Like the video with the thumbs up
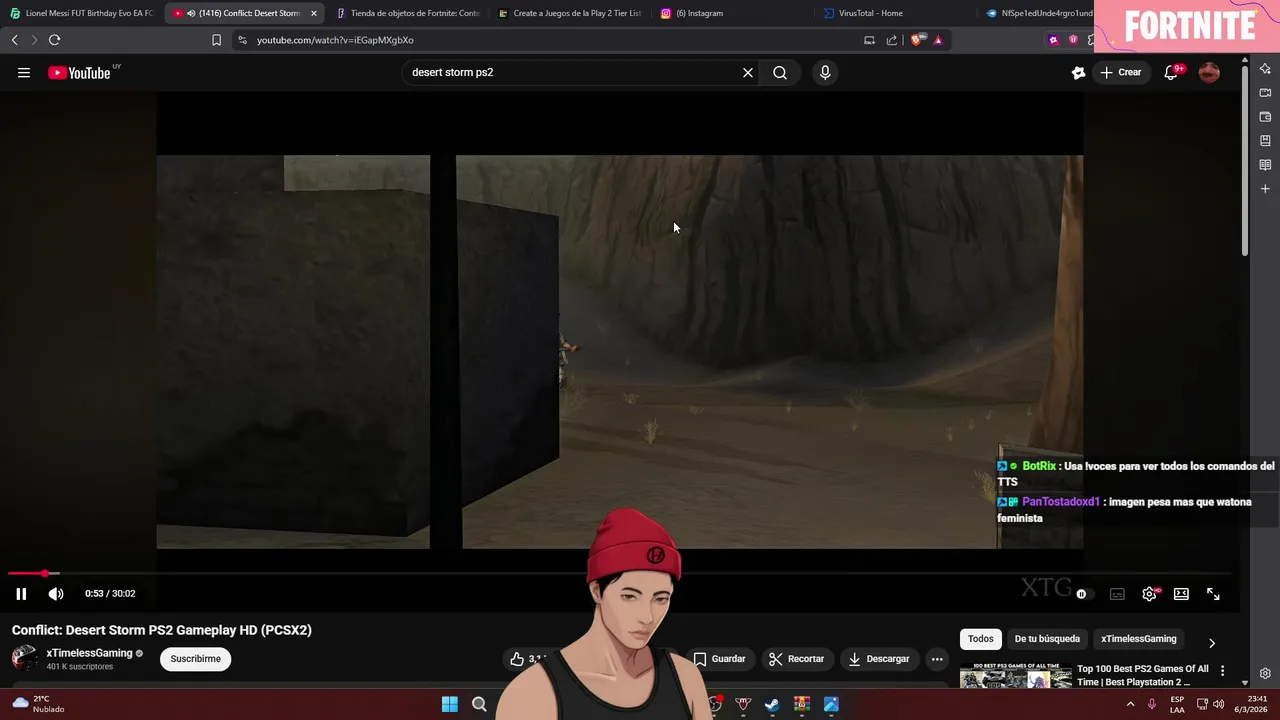The height and width of the screenshot is (720, 1280). [517, 659]
